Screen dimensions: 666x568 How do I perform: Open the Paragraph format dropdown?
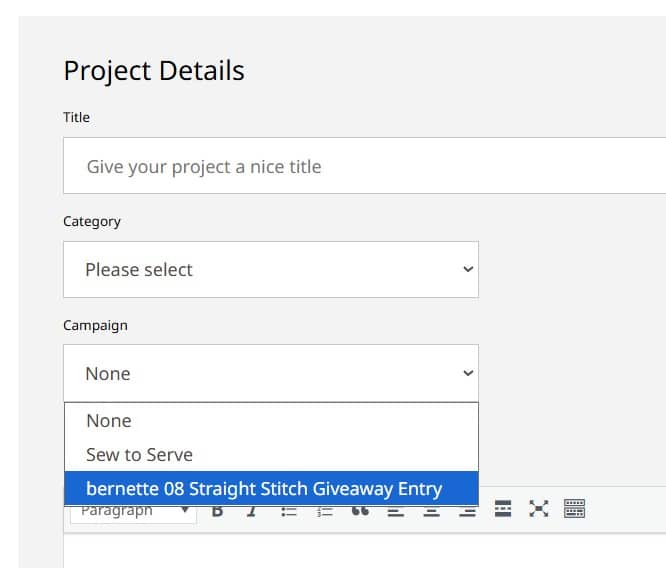click(x=133, y=512)
